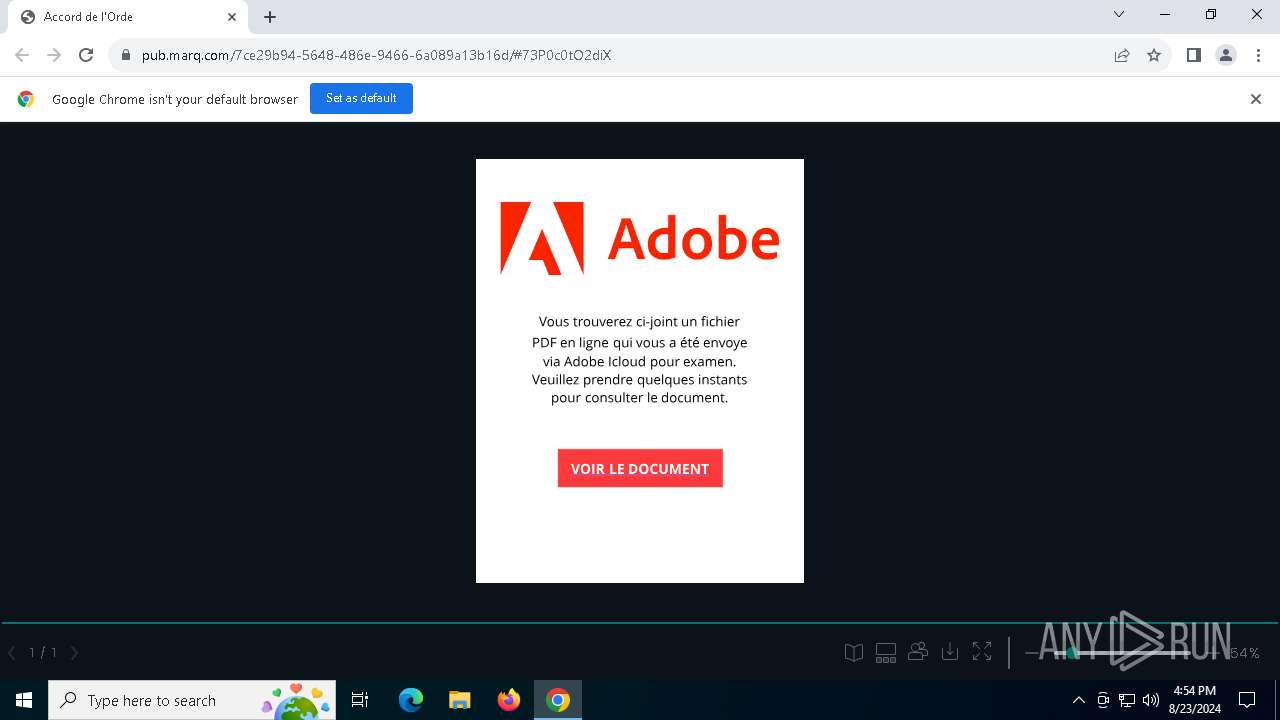This screenshot has height=720, width=1280.
Task: Open the Chrome profile menu
Action: click(1226, 55)
